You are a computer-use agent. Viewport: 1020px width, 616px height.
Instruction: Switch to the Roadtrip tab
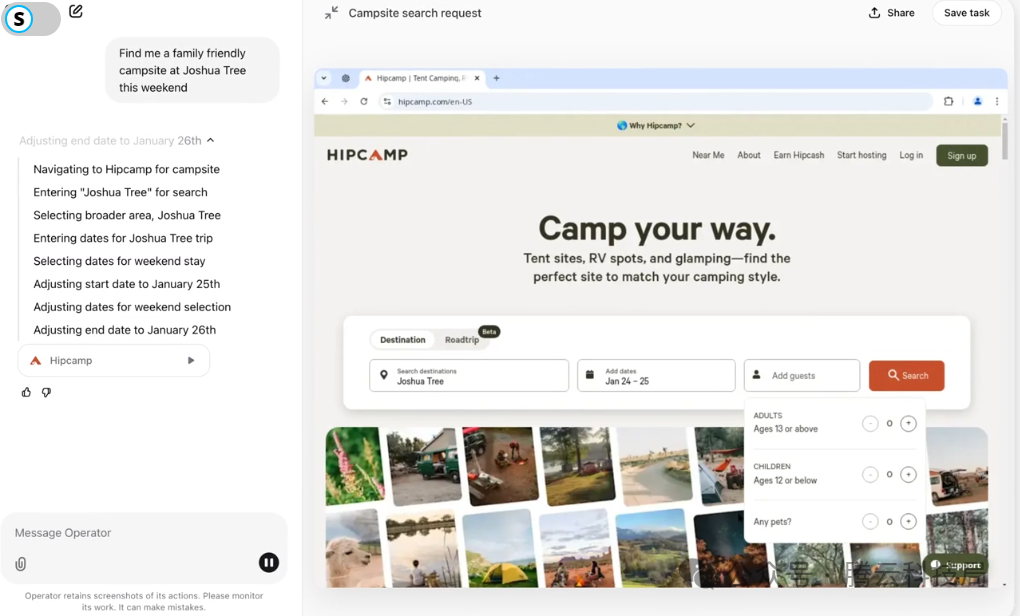[x=462, y=340]
